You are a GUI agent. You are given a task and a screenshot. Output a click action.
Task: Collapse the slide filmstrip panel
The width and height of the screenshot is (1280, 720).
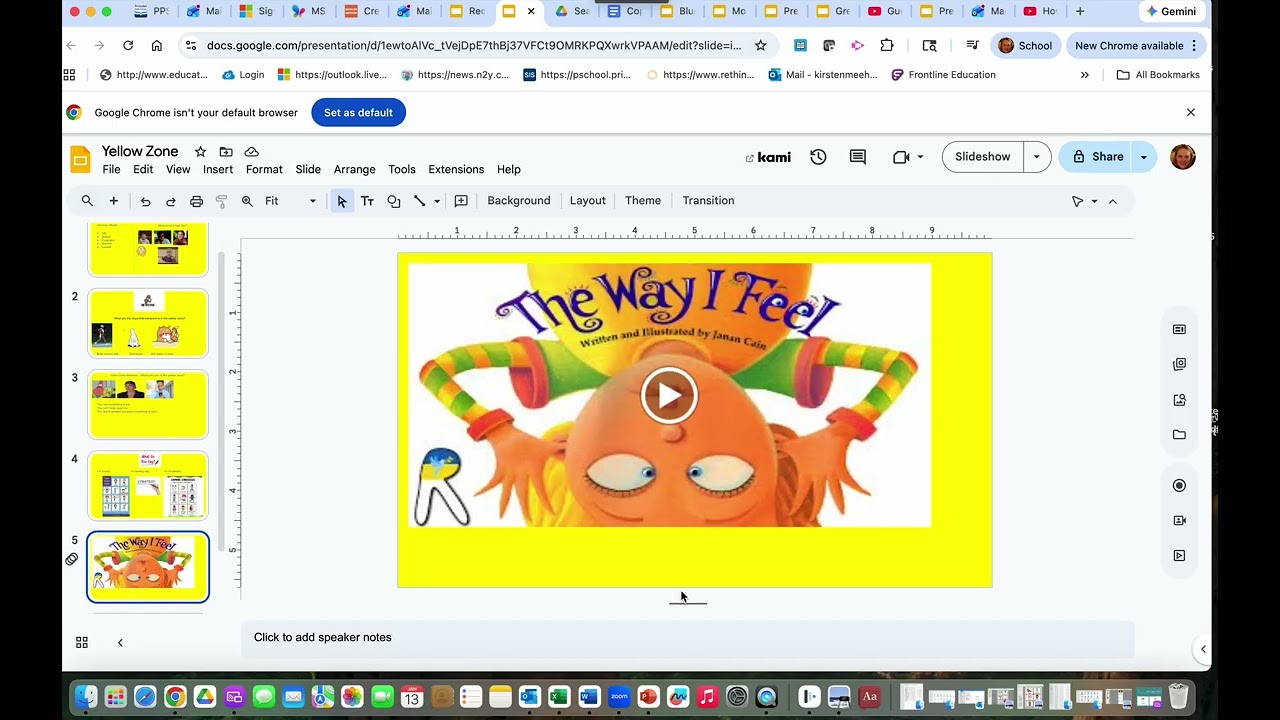pos(120,643)
